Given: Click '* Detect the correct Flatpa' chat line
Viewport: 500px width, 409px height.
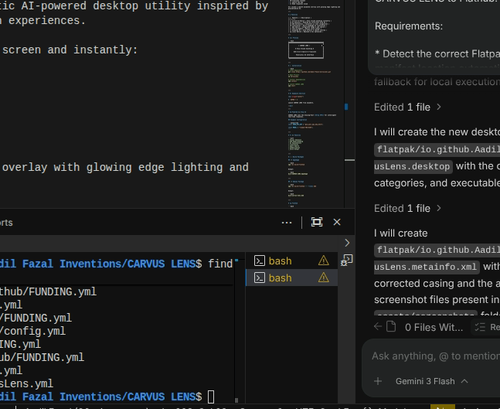Looking at the screenshot, I should 437,54.
